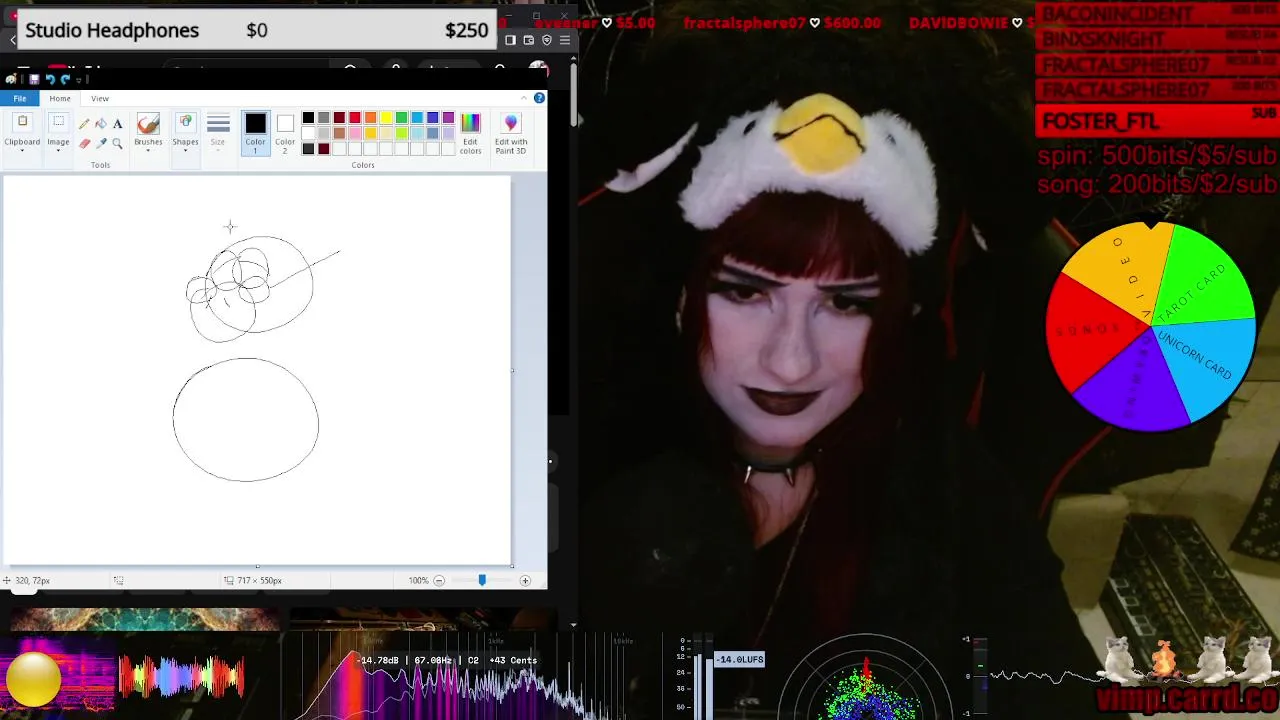Pick the purple color swatch
This screenshot has height=720, width=1280.
coord(448,118)
